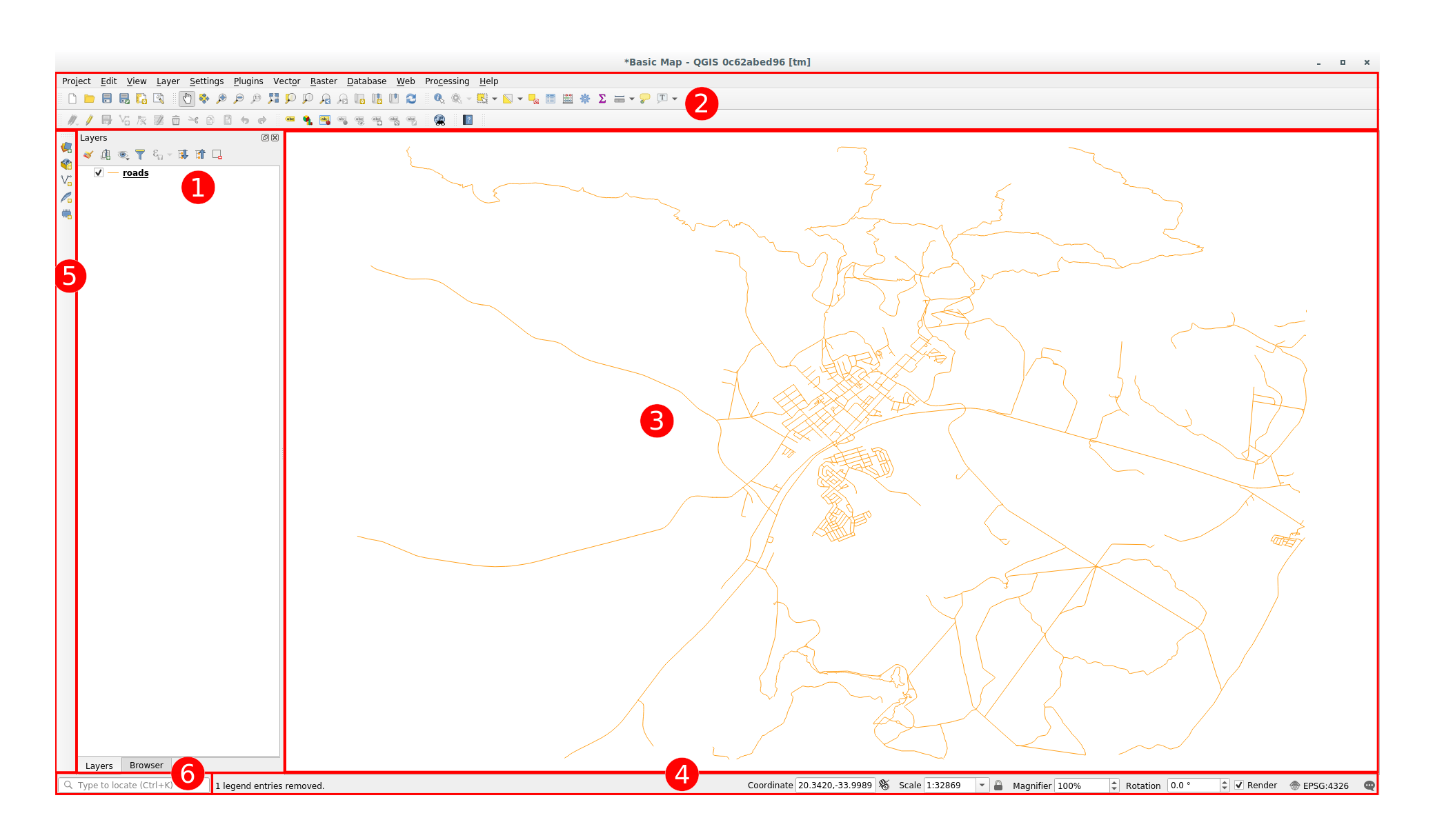Expand the Select Features dropdown arrow
This screenshot has width=1435, height=840.
(x=495, y=99)
